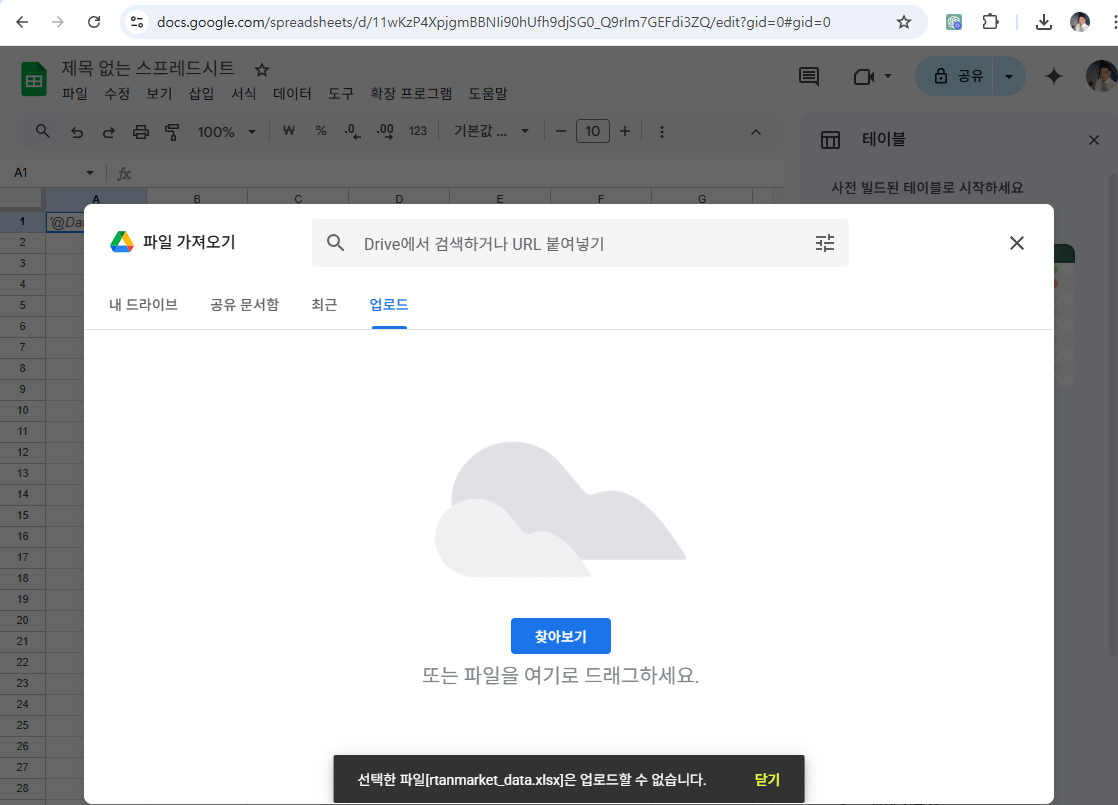This screenshot has width=1118, height=805.
Task: Open the 파일 menu
Action: pyautogui.click(x=74, y=93)
